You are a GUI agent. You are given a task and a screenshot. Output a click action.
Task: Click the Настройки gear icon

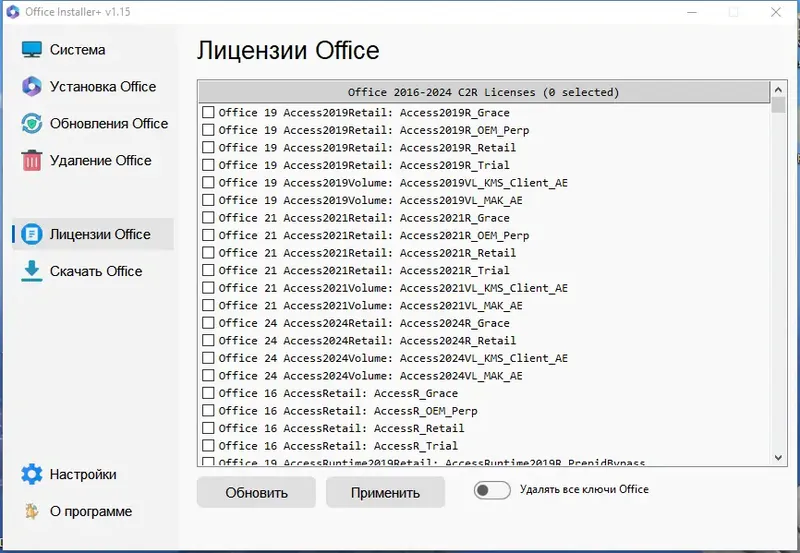(32, 475)
